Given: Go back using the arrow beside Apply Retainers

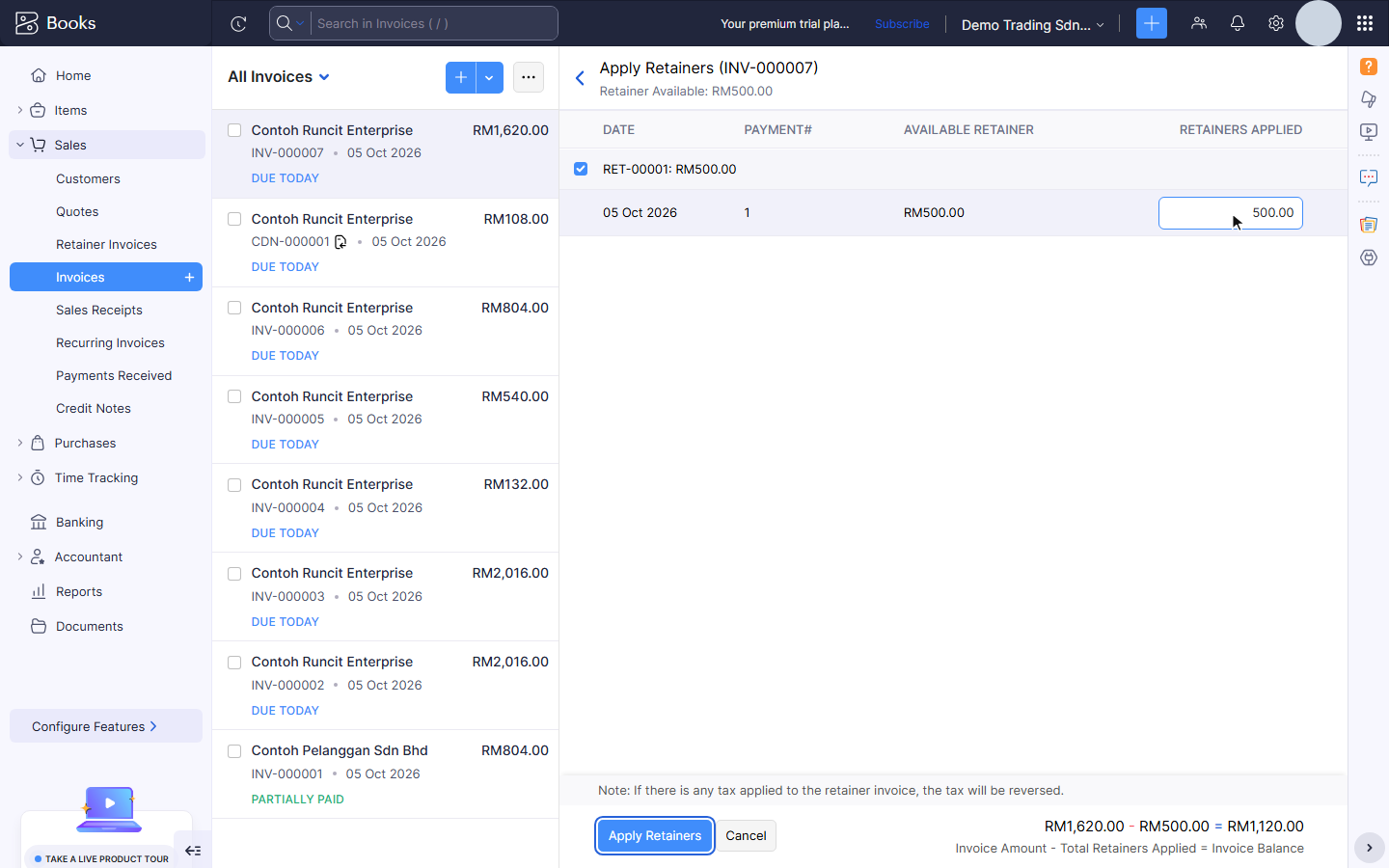Looking at the screenshot, I should [x=580, y=78].
